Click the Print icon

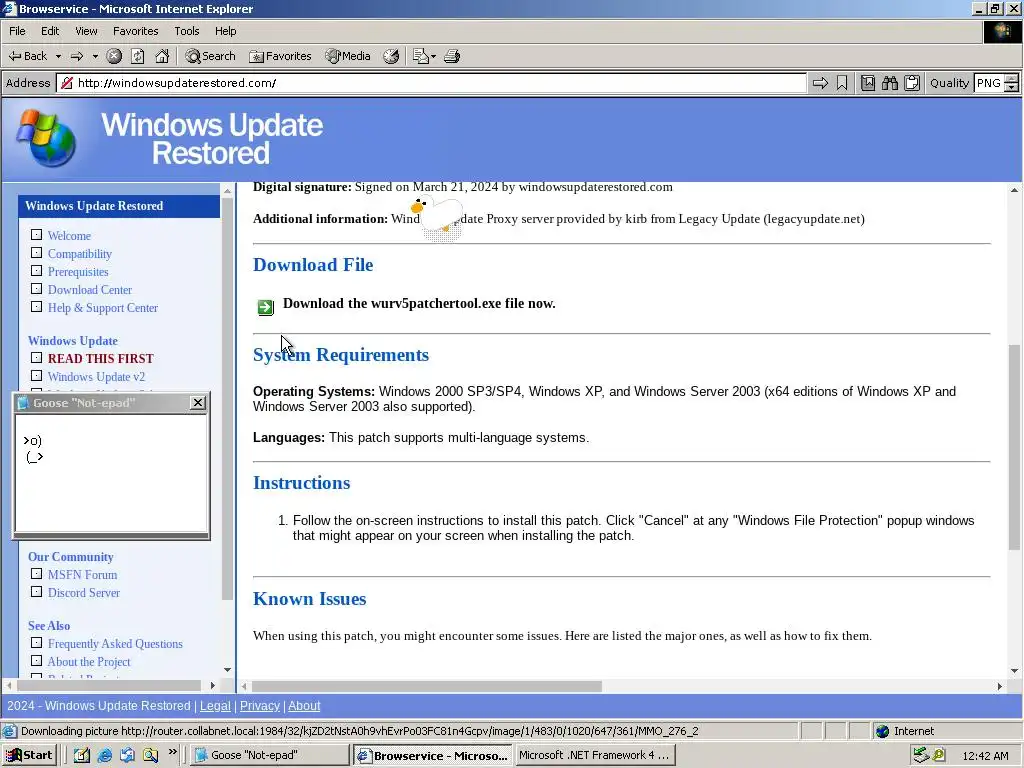452,56
